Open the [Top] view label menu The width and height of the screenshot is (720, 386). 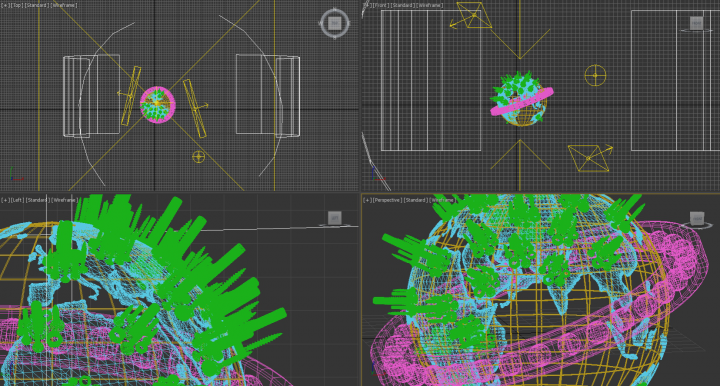coord(17,5)
